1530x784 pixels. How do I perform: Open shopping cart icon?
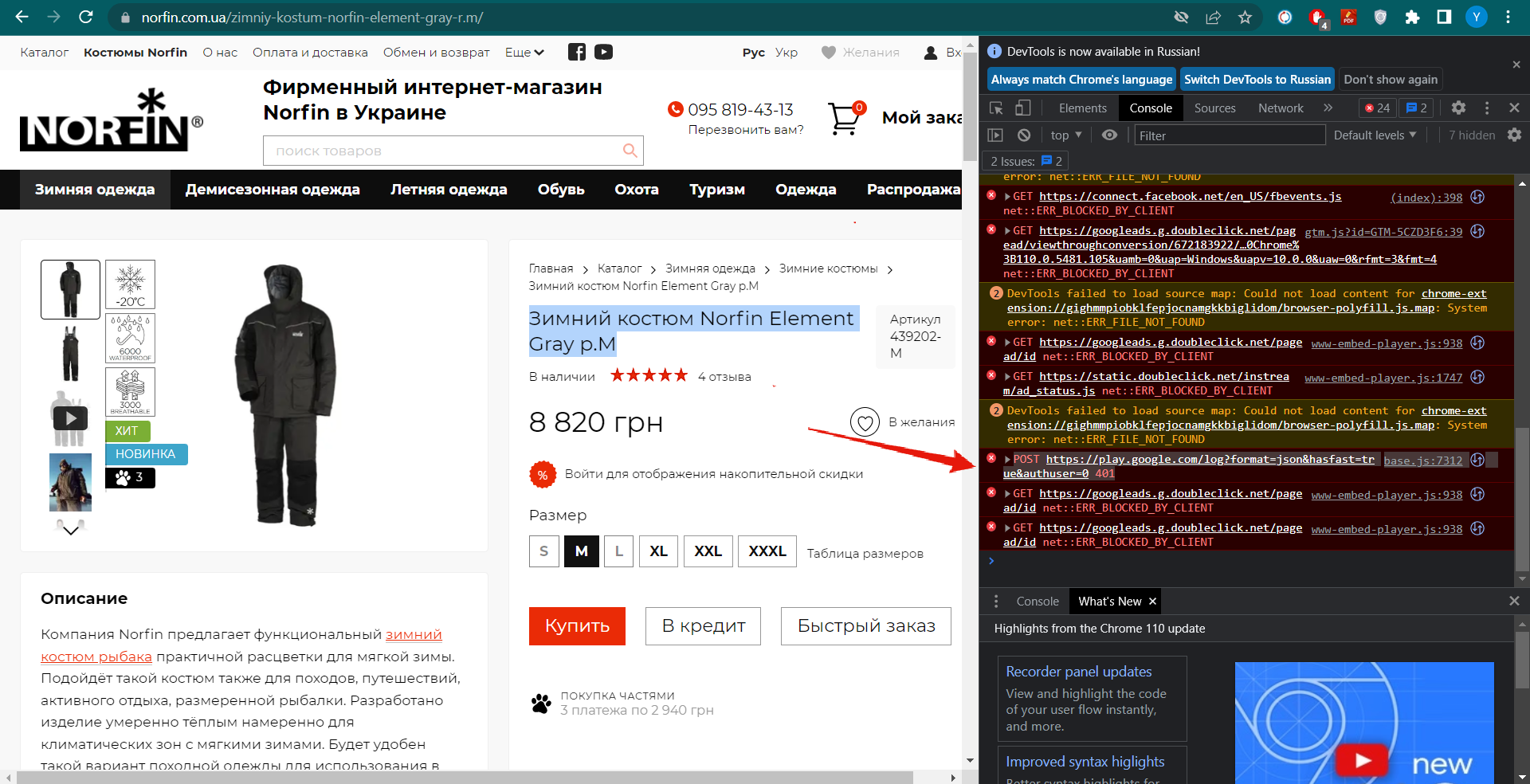845,118
